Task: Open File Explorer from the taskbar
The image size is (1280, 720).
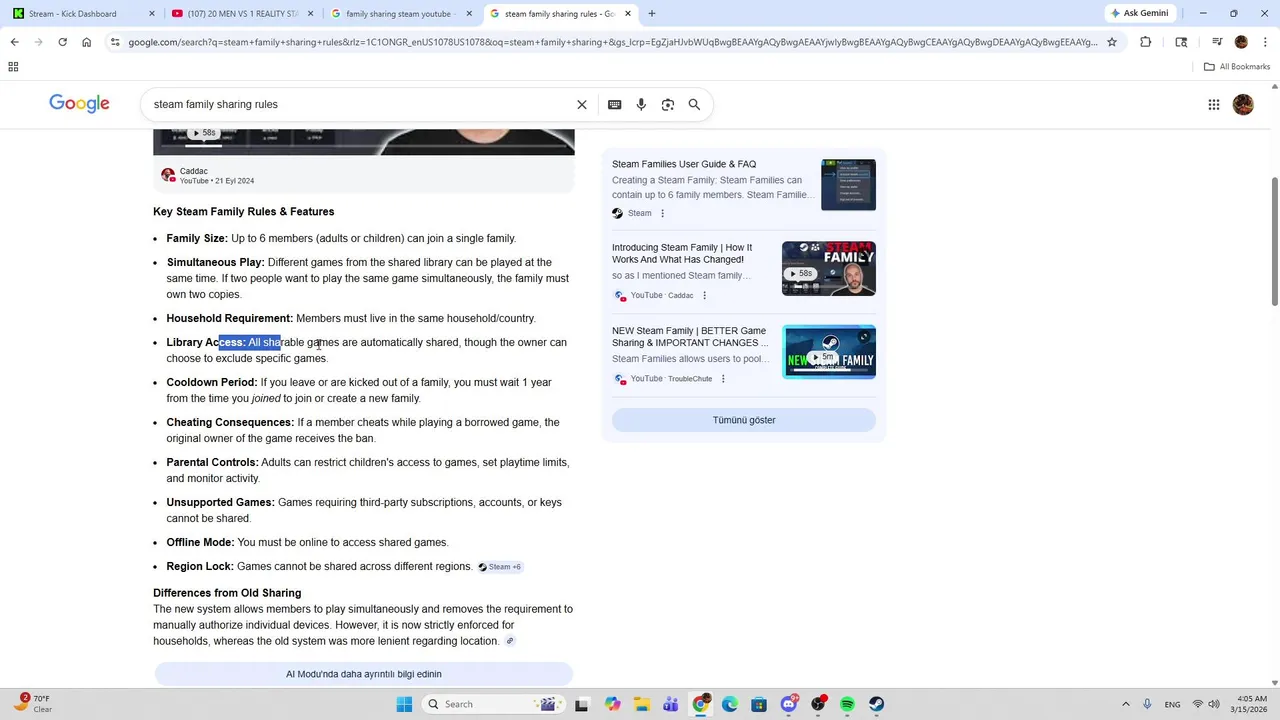Action: 641,704
